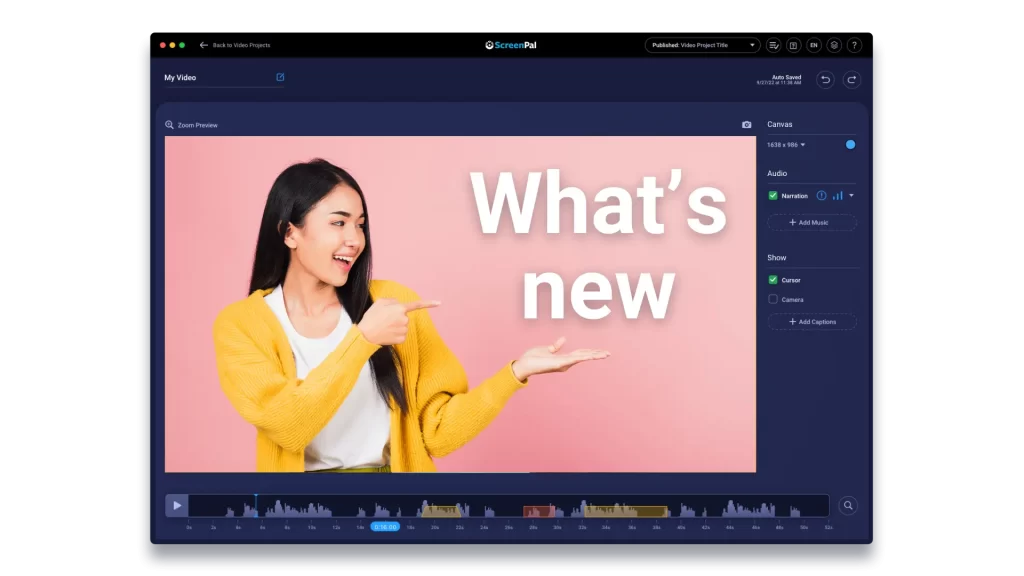The height and width of the screenshot is (576, 1024).
Task: Change language with the EN button
Action: pos(814,45)
